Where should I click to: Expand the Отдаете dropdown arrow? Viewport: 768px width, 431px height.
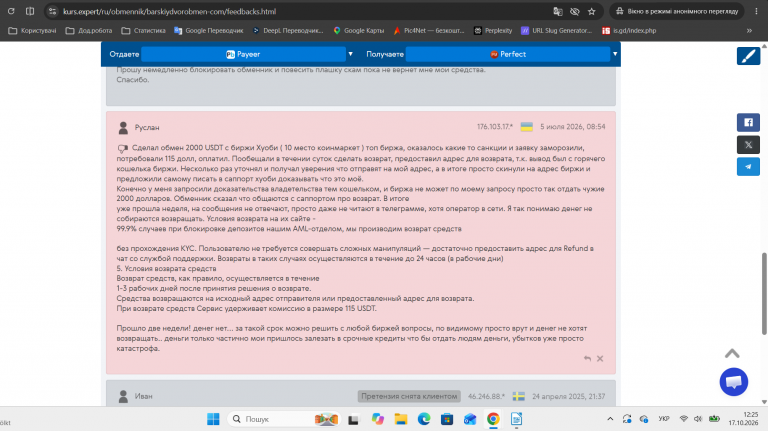point(350,54)
